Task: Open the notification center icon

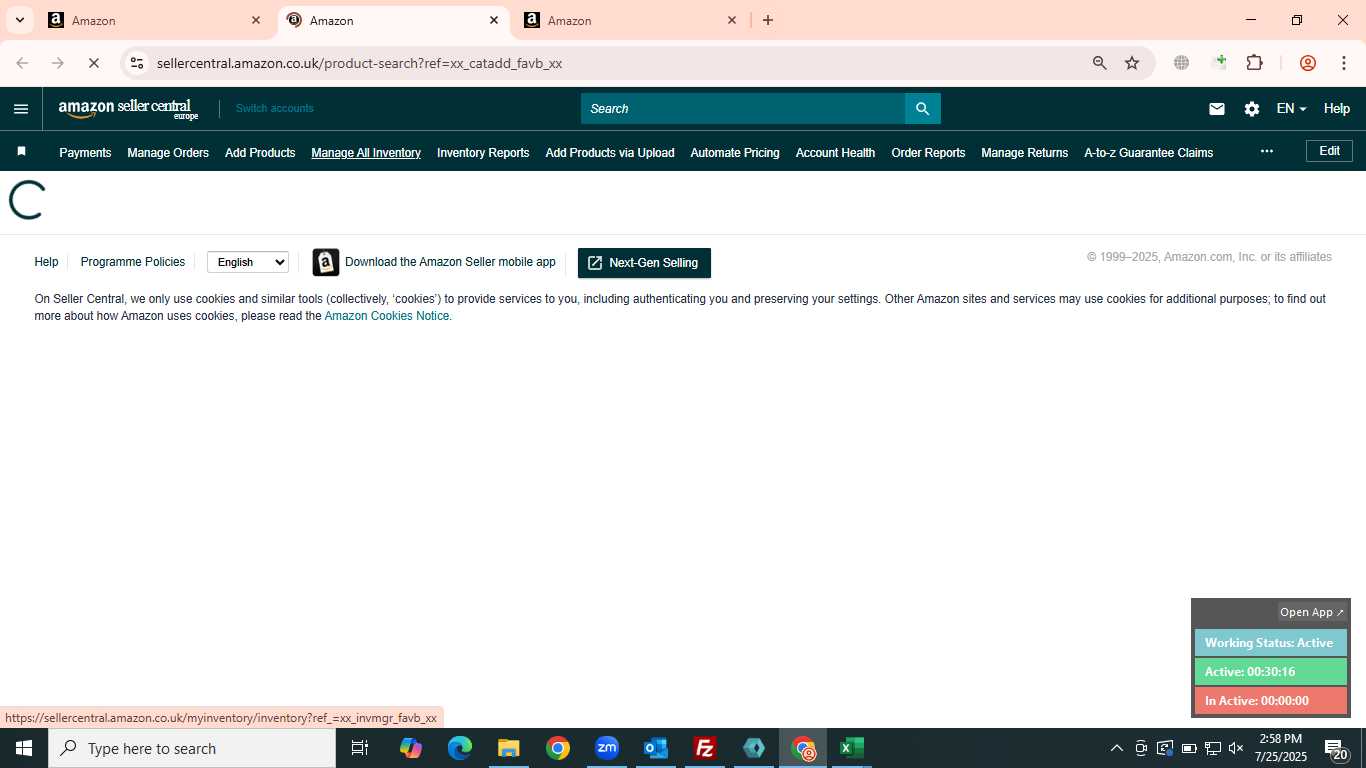Action: point(1337,748)
